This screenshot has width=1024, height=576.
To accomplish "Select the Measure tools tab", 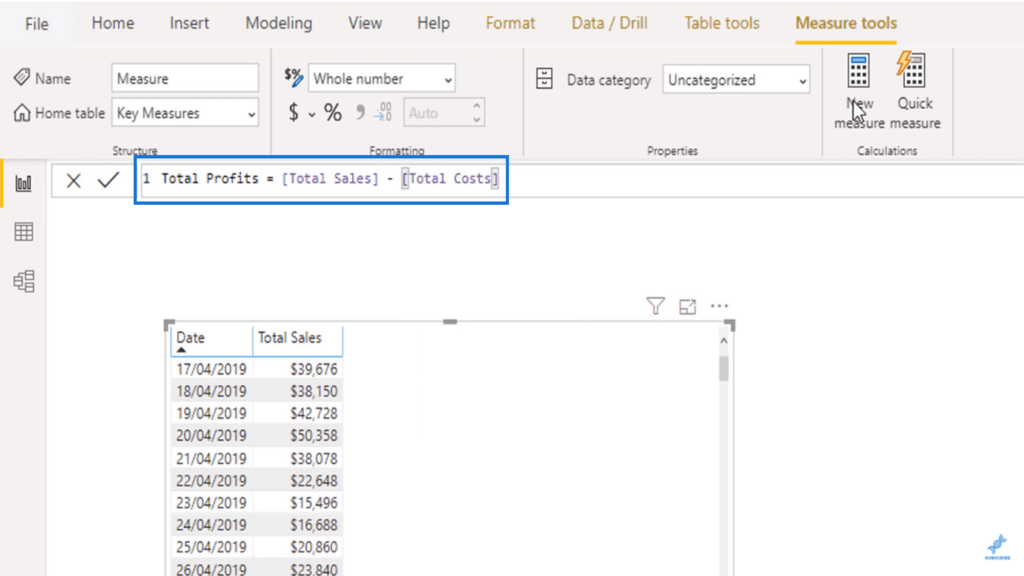I will pyautogui.click(x=846, y=23).
